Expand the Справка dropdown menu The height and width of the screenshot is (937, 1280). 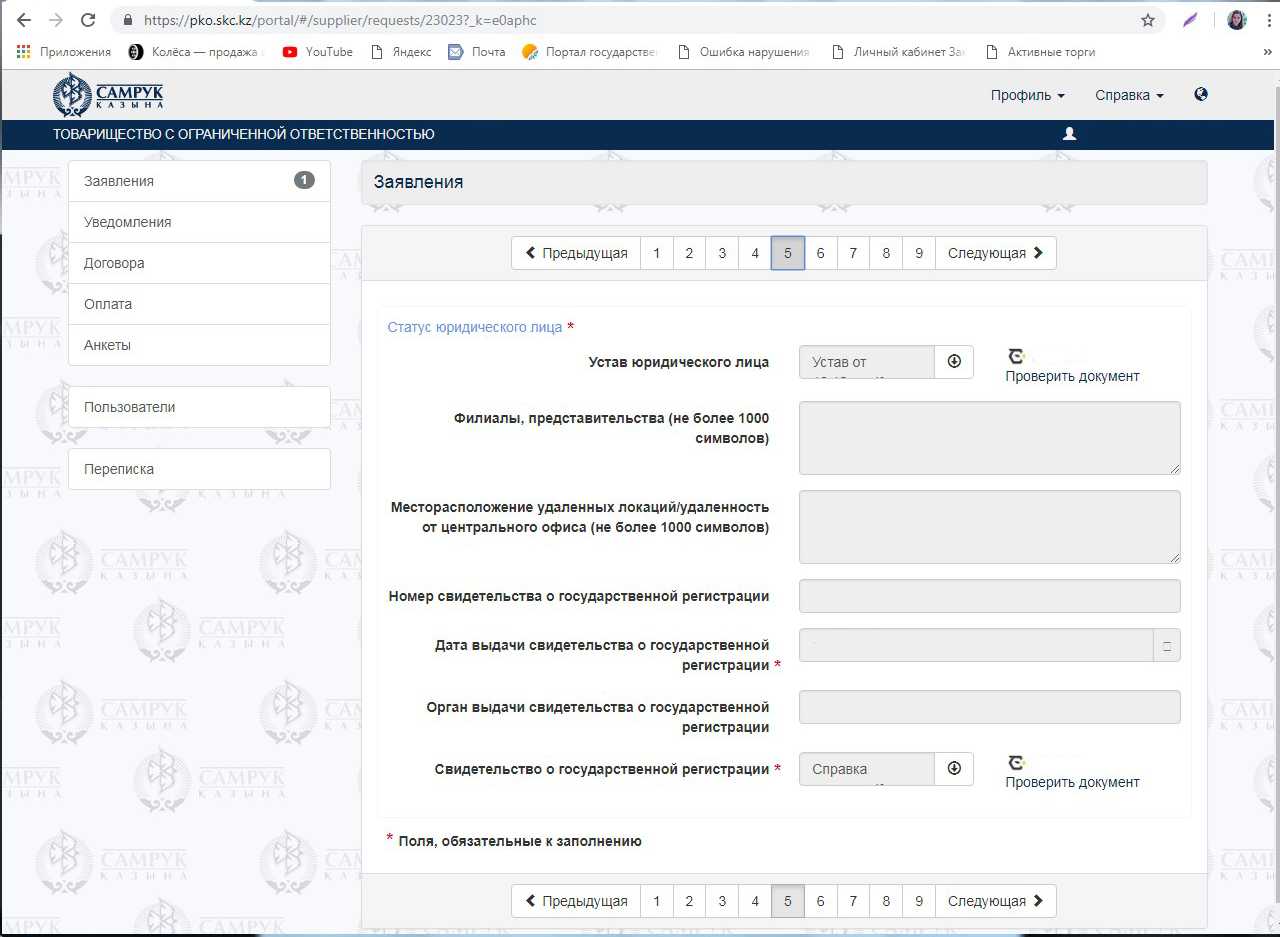pos(1129,95)
